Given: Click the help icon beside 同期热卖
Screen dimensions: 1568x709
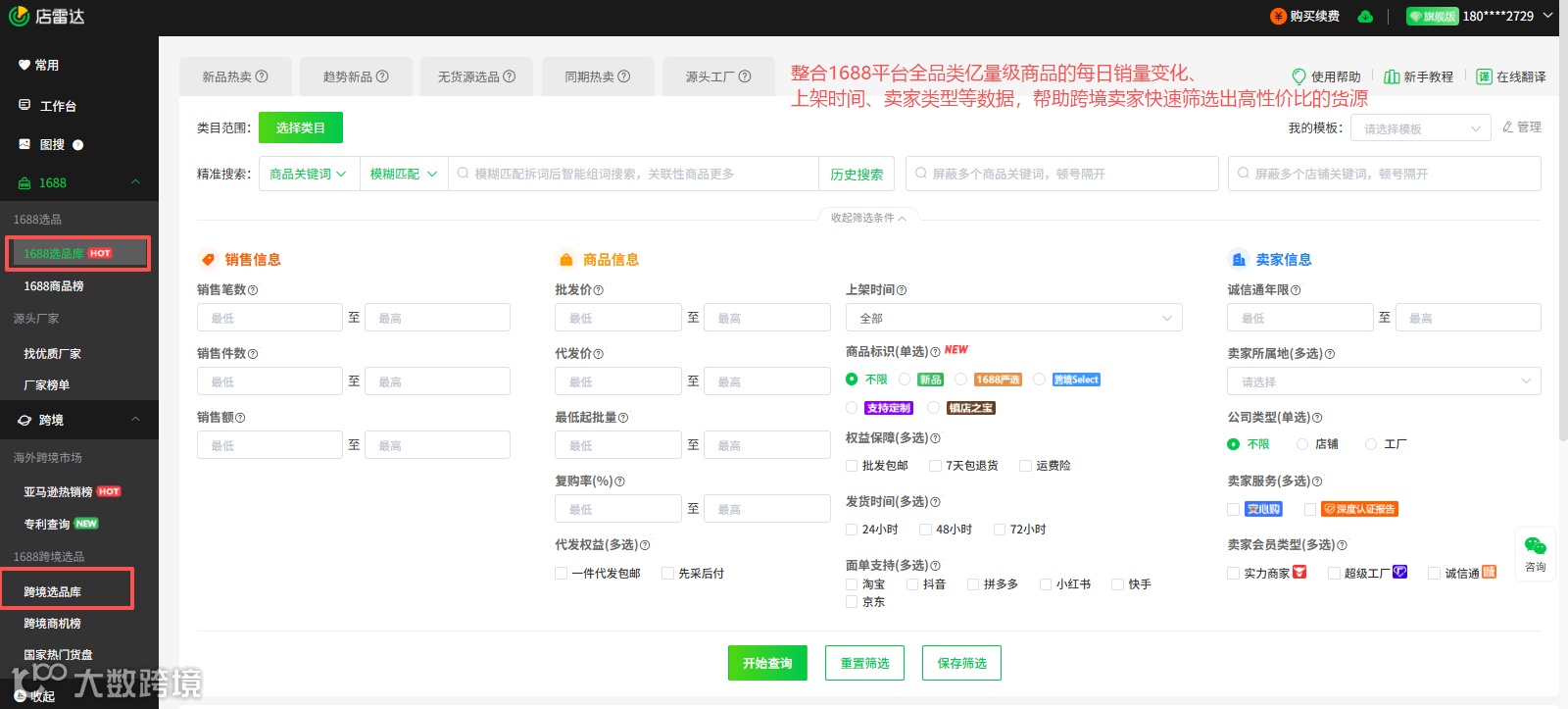Looking at the screenshot, I should tap(624, 76).
